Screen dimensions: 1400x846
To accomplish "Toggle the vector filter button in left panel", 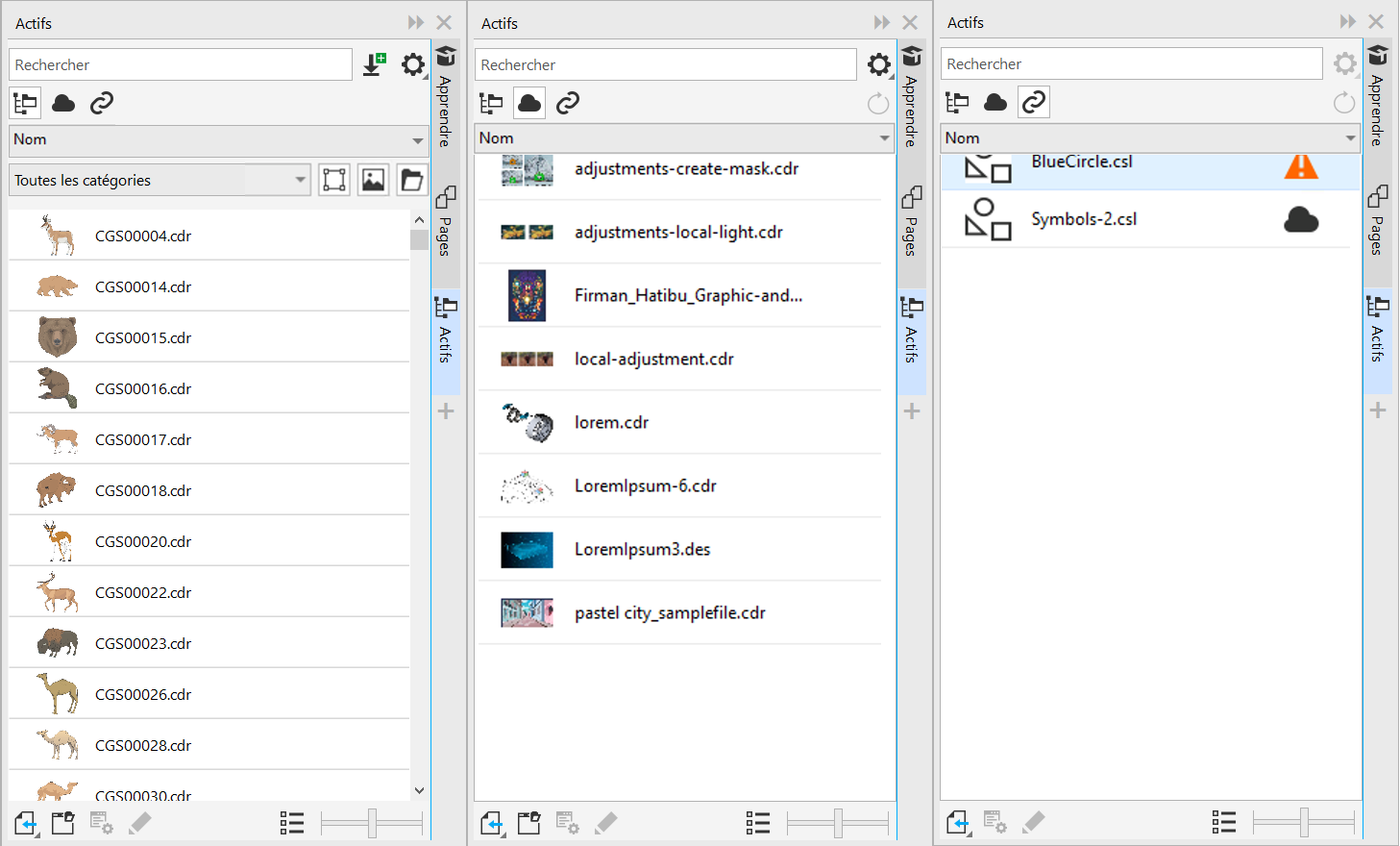I will click(x=334, y=180).
